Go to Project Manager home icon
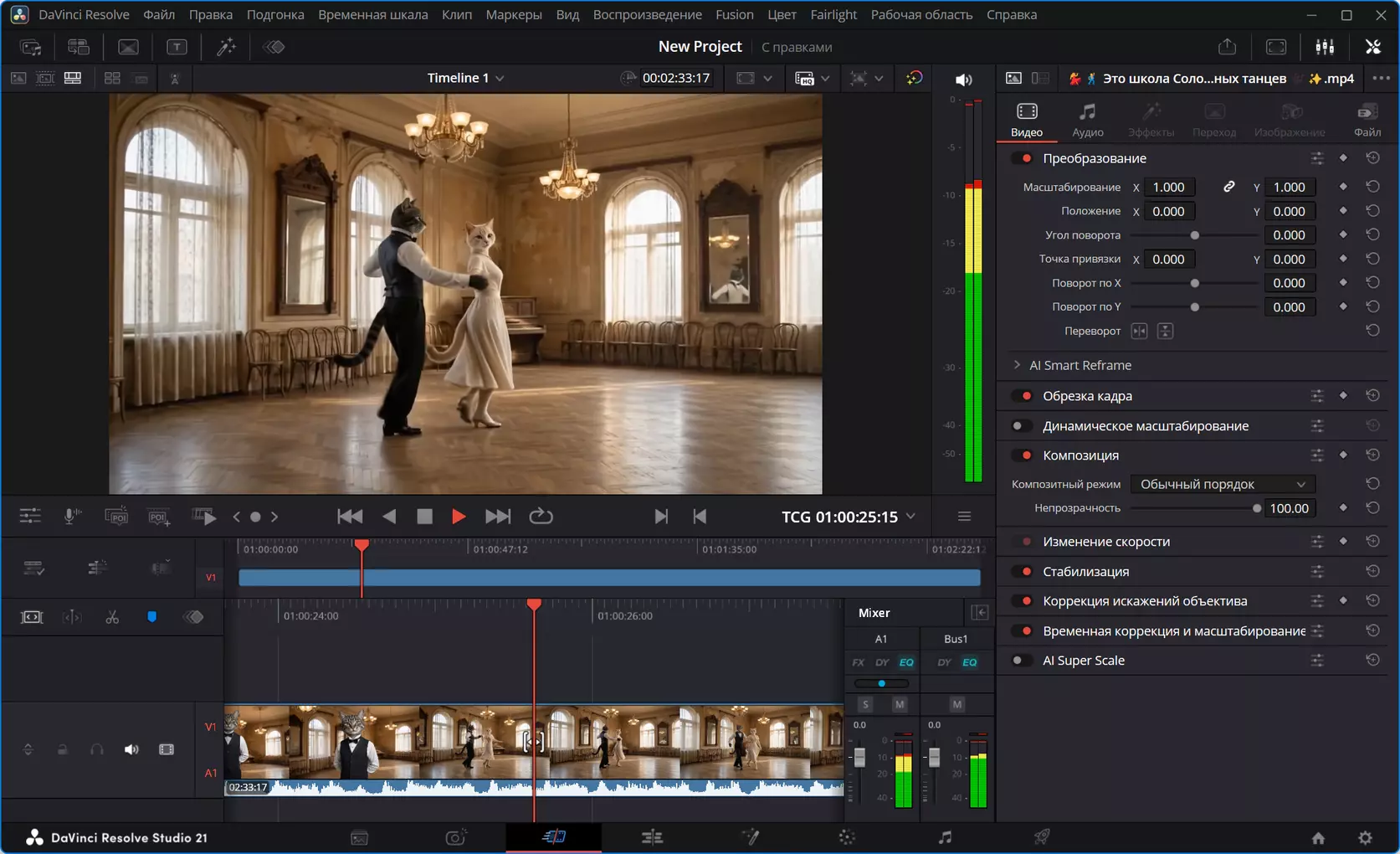Screen dimensions: 1400x854 point(1318,837)
